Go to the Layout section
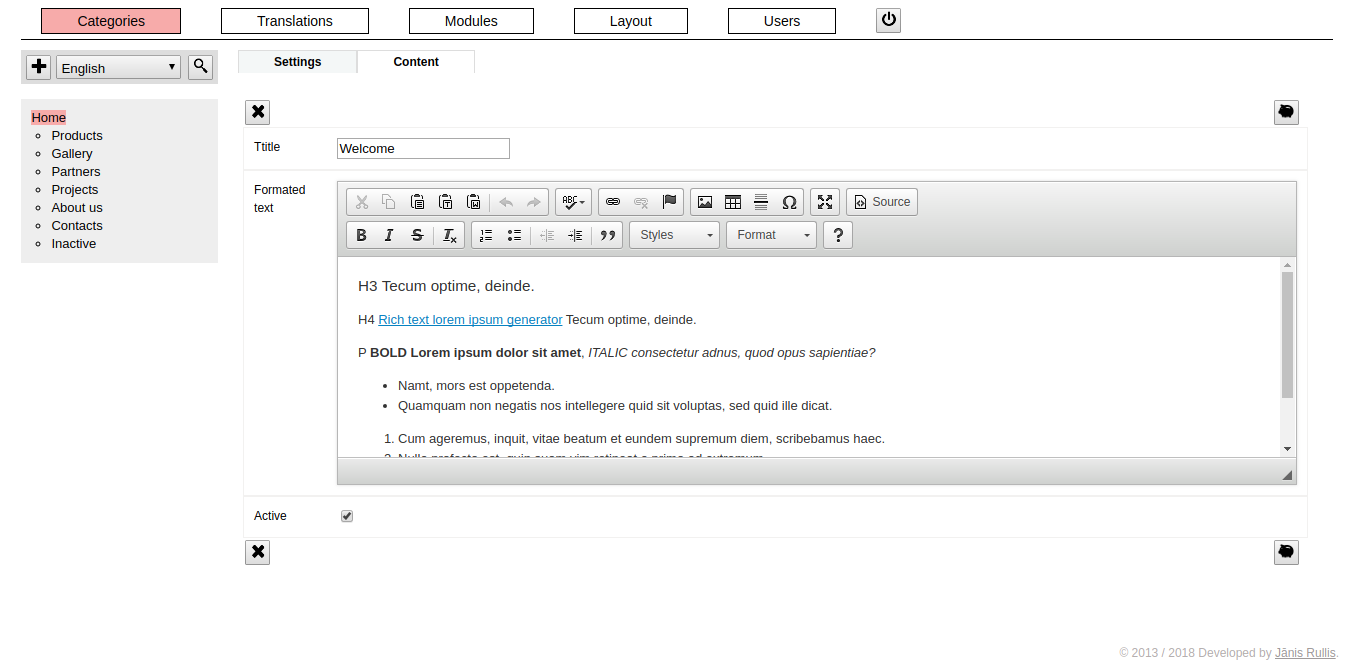 click(631, 21)
